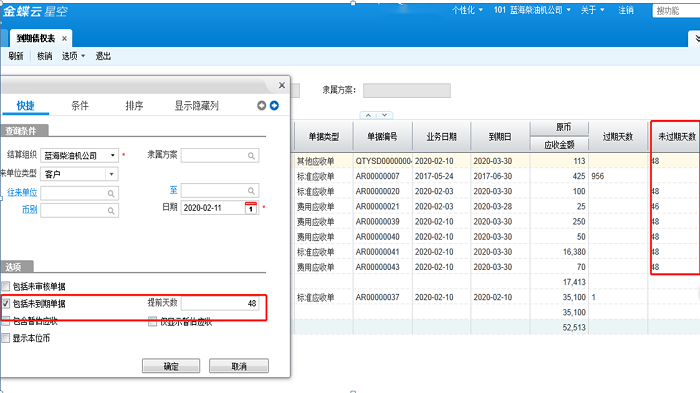Viewport: 700px width, 393px height.
Task: Sort by 业务日期 column header
Action: tap(442, 136)
